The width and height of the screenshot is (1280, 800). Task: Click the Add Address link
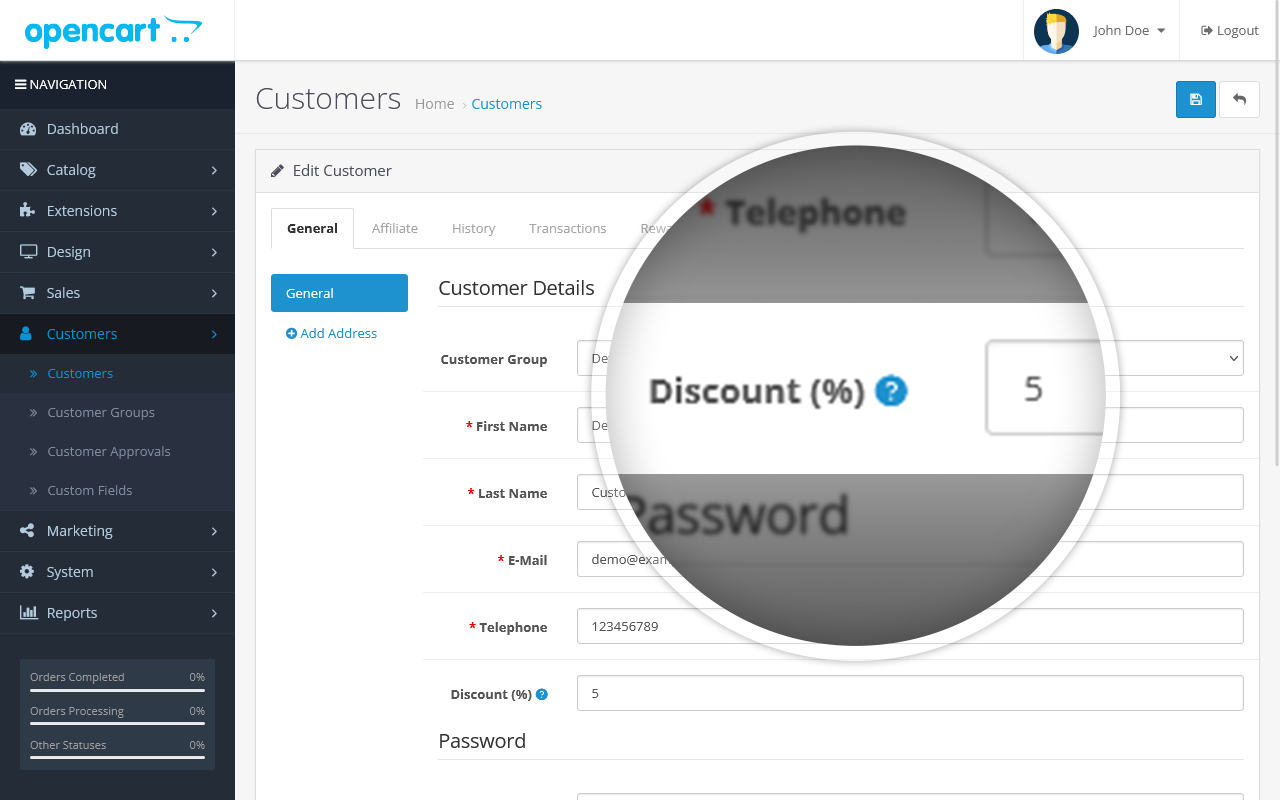[332, 334]
